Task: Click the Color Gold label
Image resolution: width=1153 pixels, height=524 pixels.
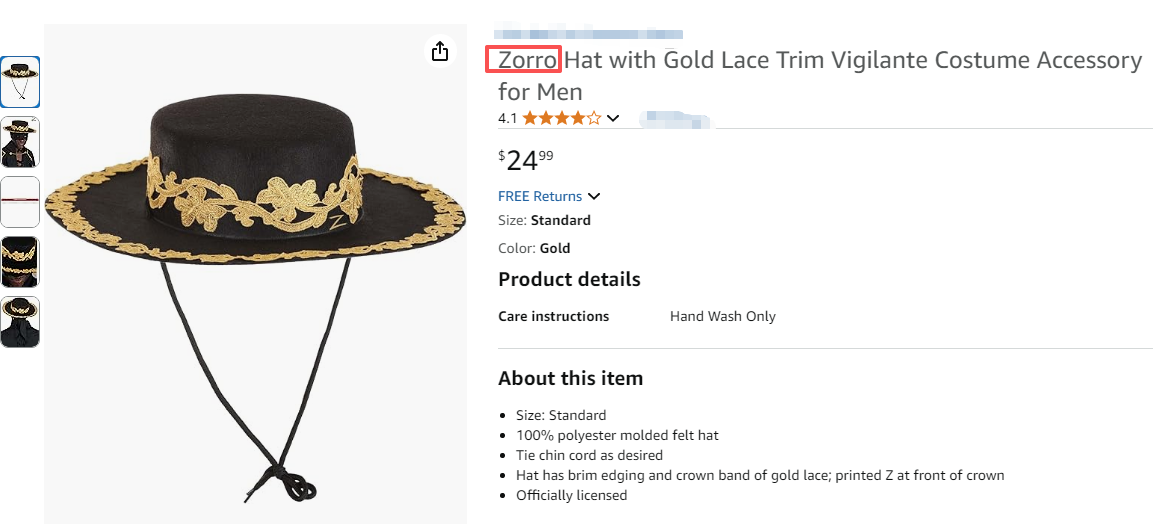Action: click(x=534, y=248)
